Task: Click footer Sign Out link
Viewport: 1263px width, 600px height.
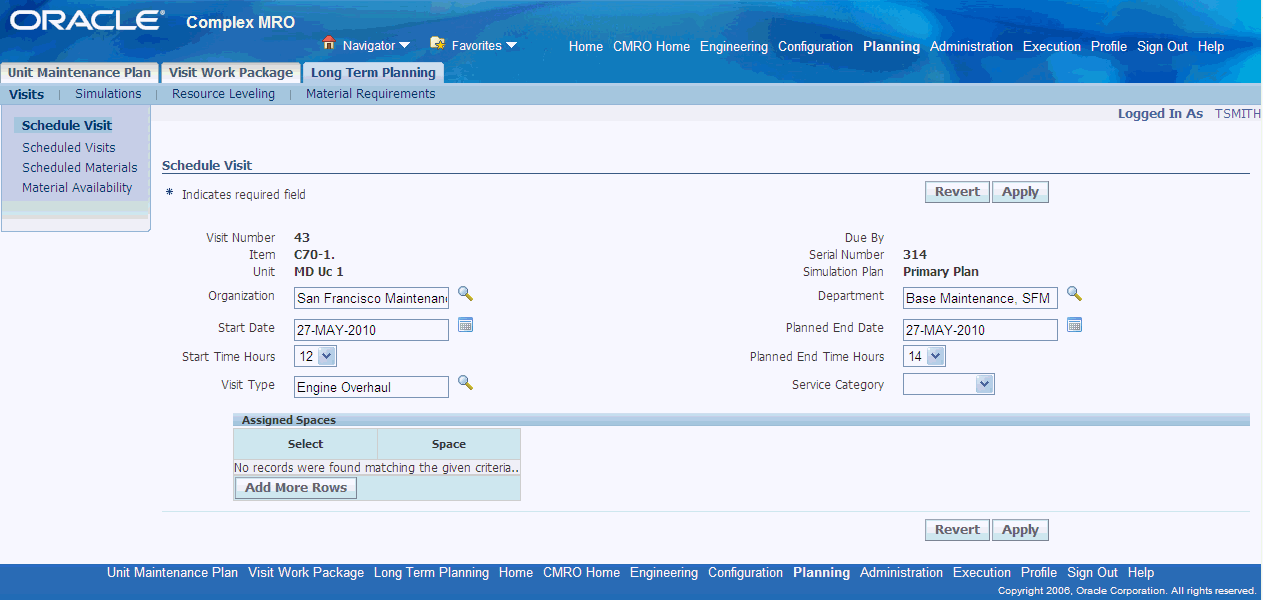Action: (x=1092, y=573)
